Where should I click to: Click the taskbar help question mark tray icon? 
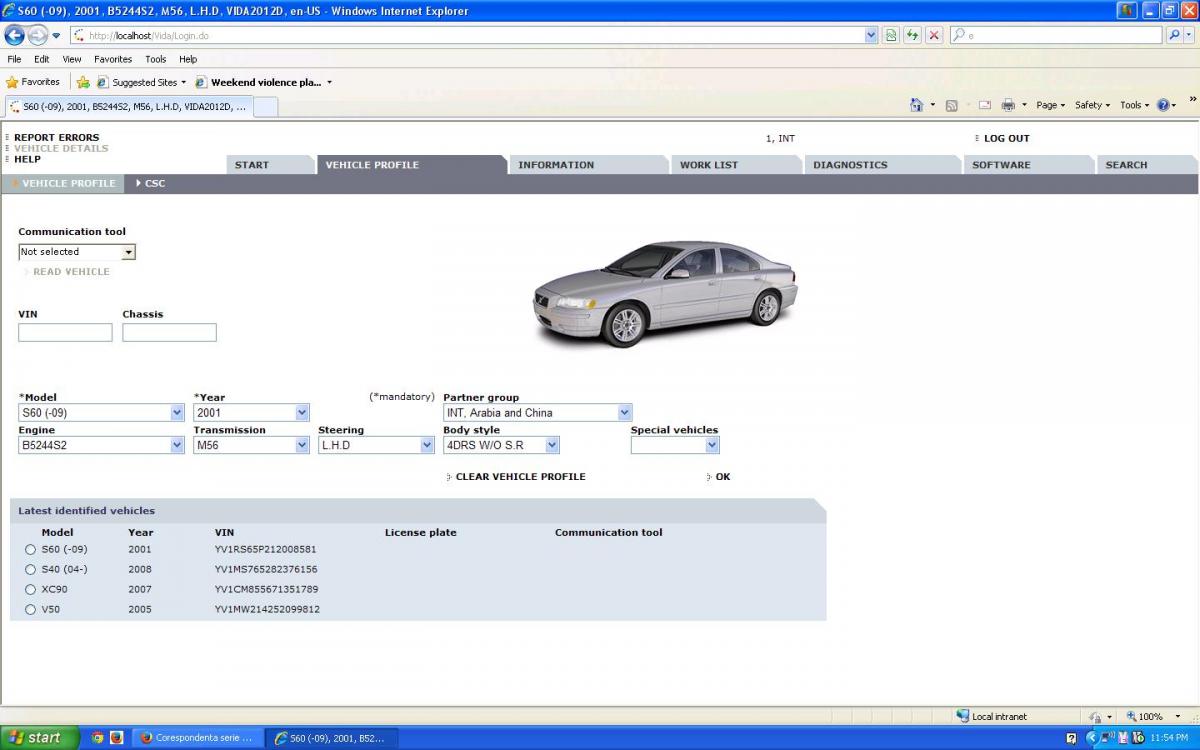pyautogui.click(x=1071, y=738)
